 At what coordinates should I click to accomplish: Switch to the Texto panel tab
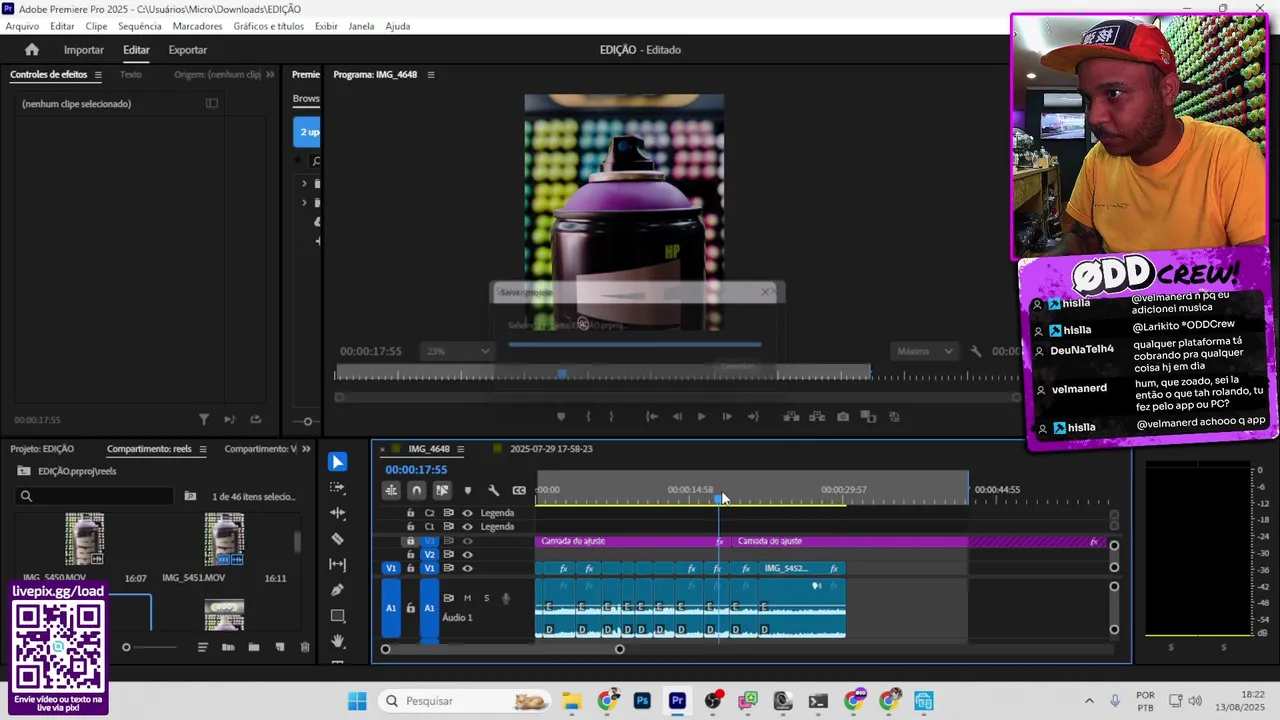point(131,75)
